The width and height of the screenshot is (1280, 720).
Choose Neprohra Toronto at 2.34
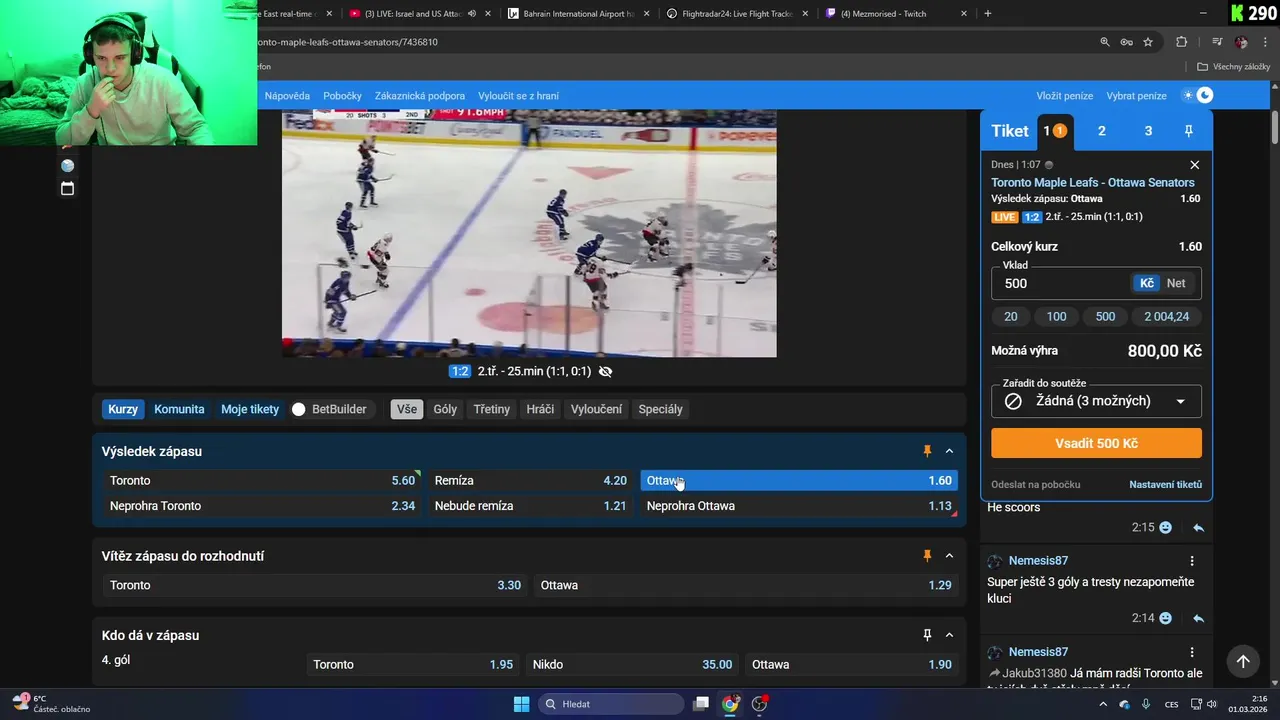[262, 506]
